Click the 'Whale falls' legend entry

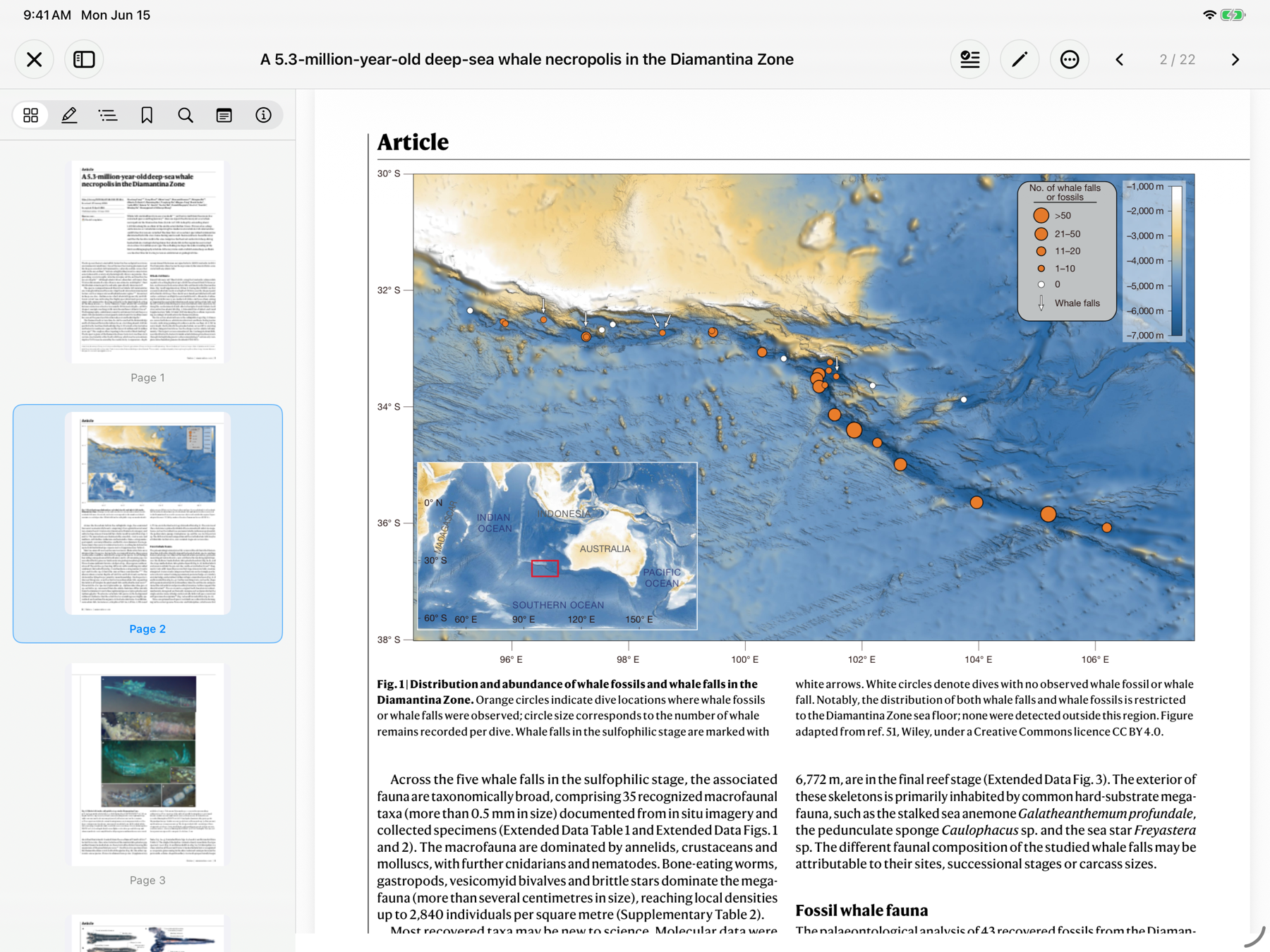[x=1068, y=303]
